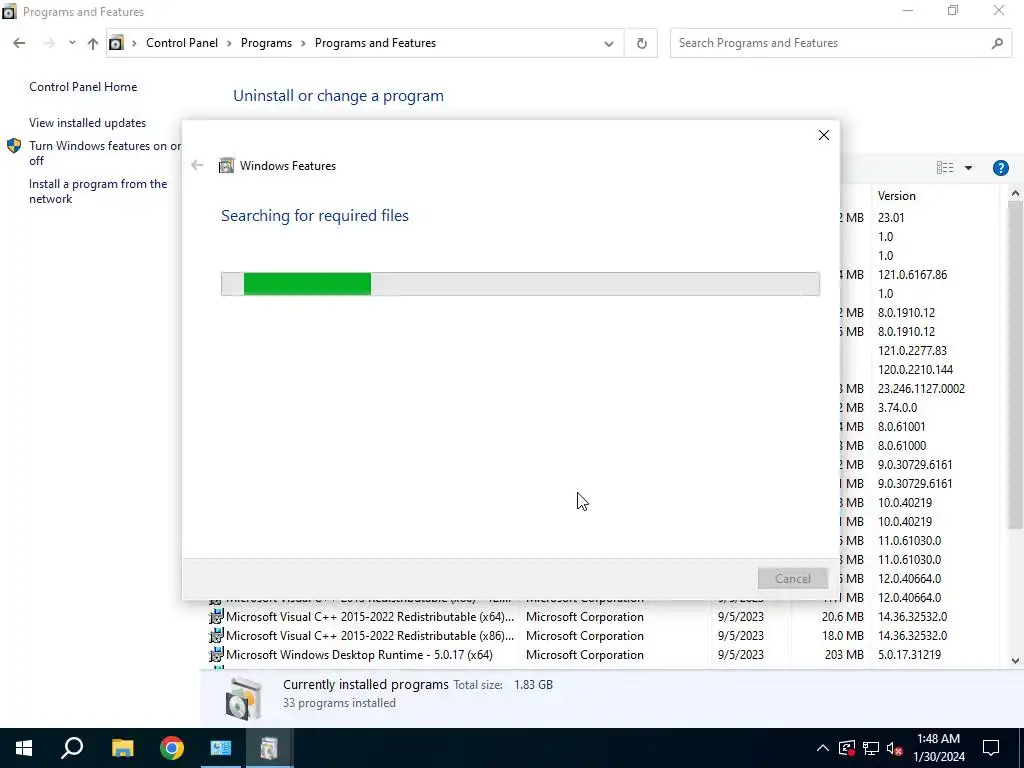Open the network tray icon
1024x768 pixels.
click(871, 748)
